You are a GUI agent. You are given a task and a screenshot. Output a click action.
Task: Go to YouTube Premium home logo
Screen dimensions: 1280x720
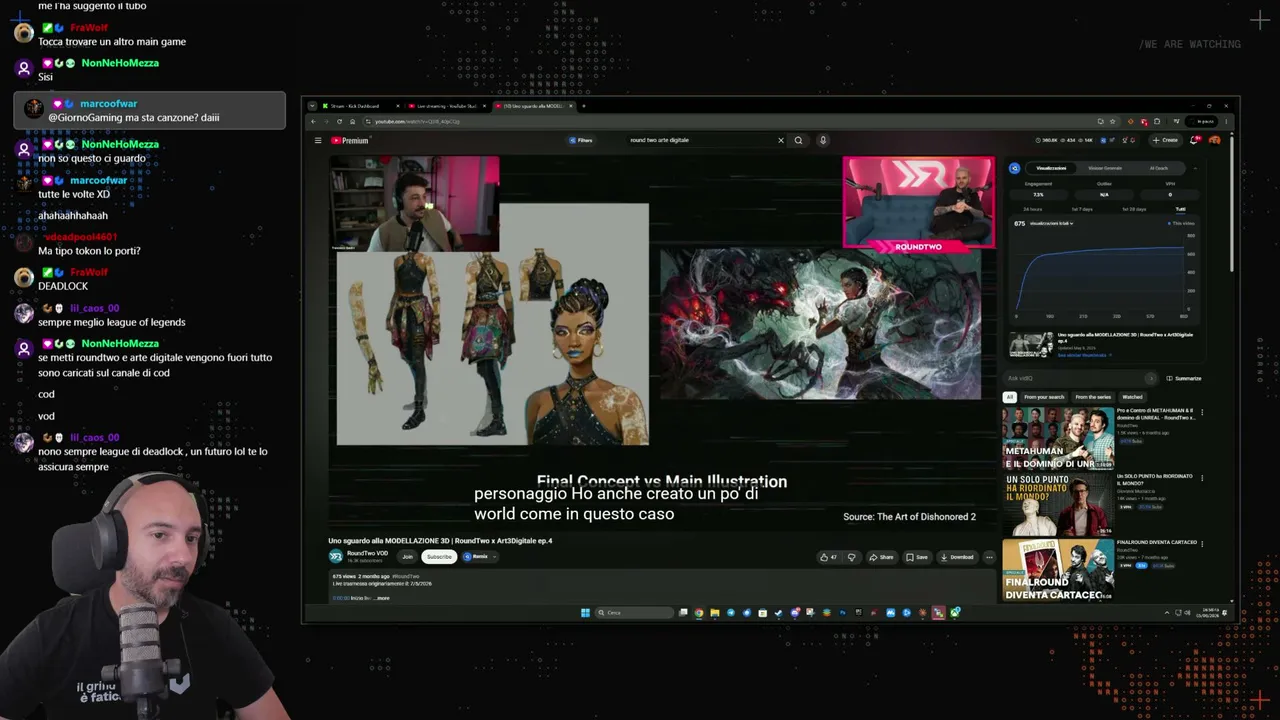350,140
